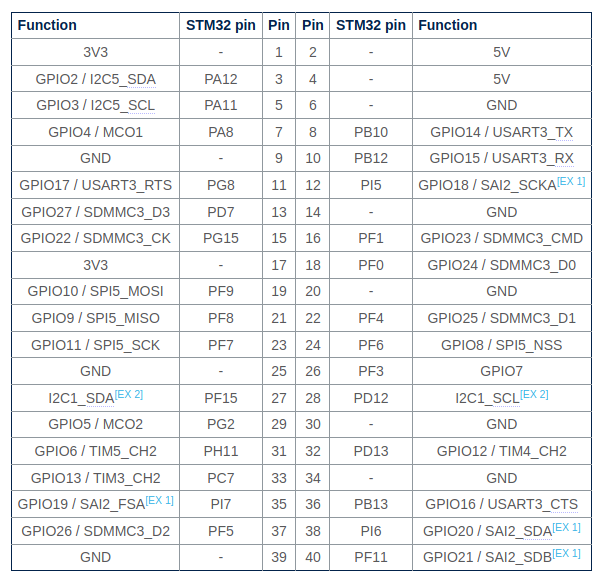Select the GPIO23 / SDMMC3_CMD function cell
Screen dimensions: 602x581
[502, 238]
